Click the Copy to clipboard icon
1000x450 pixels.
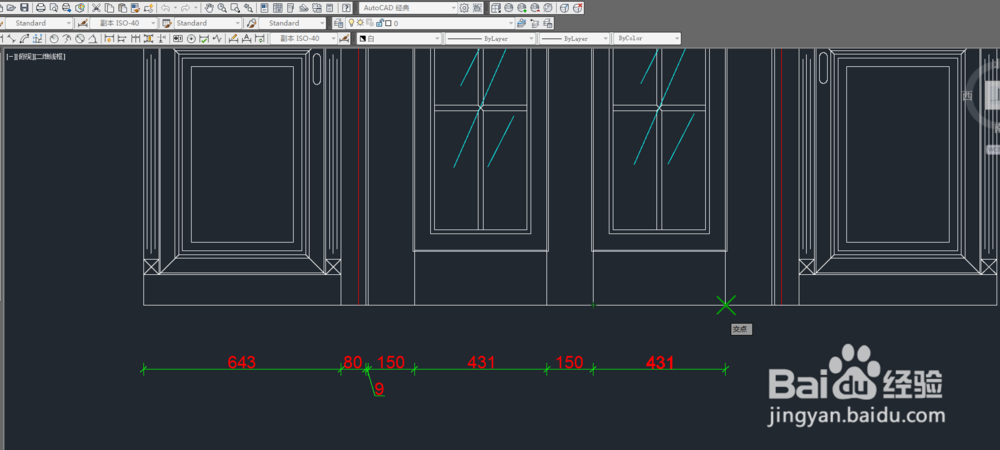pyautogui.click(x=109, y=8)
